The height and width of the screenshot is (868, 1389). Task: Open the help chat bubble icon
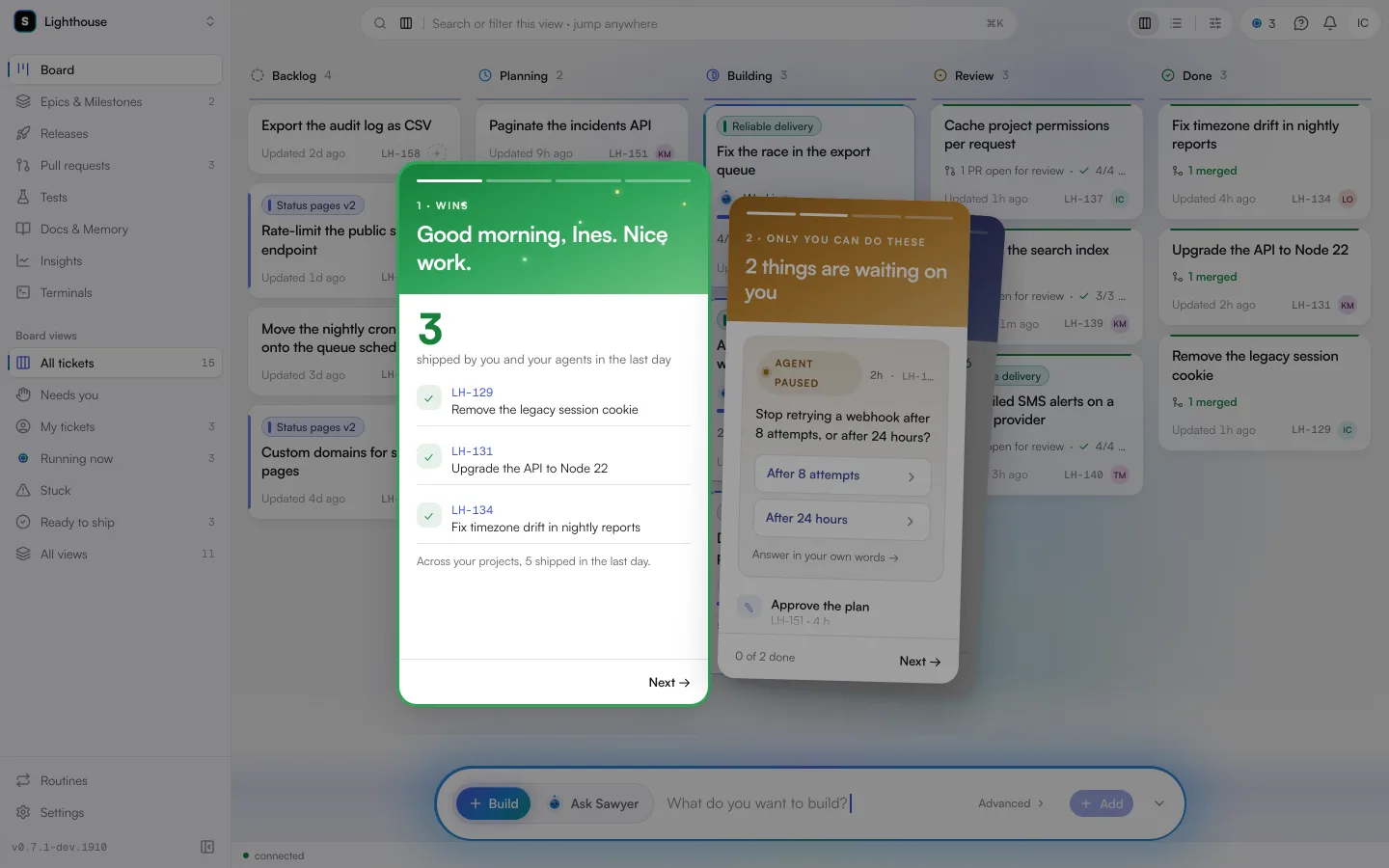click(x=1301, y=23)
